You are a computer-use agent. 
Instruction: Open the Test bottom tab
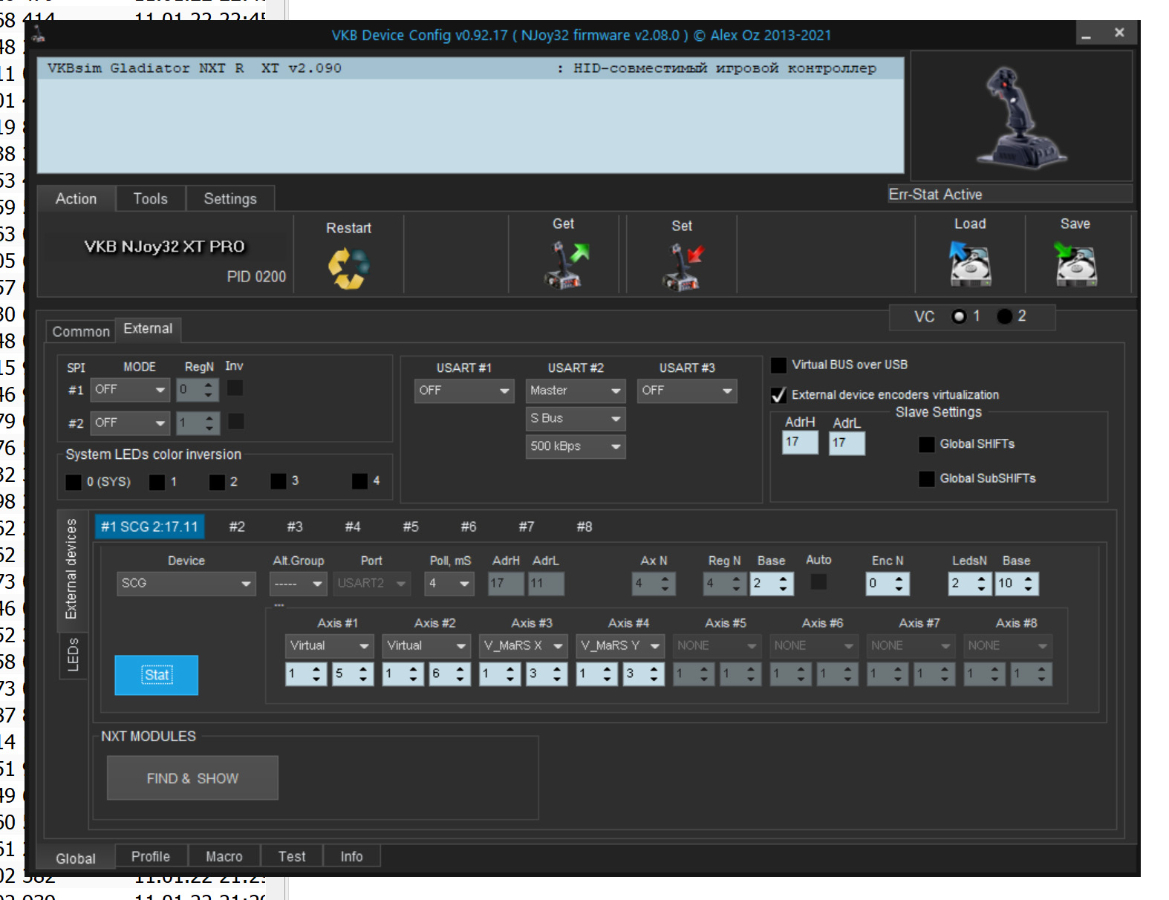pos(292,856)
